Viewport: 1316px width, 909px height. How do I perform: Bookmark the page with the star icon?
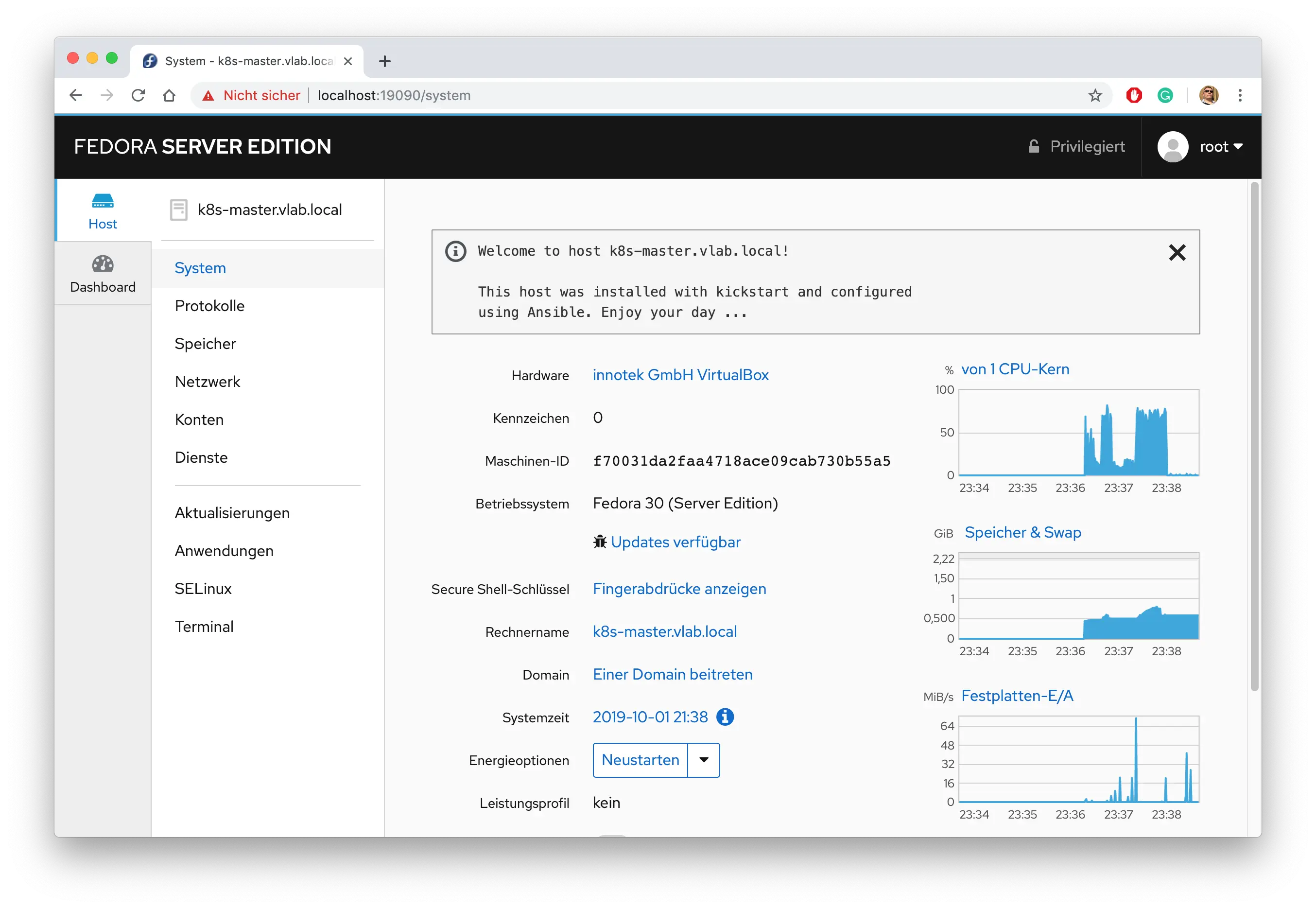(x=1094, y=95)
